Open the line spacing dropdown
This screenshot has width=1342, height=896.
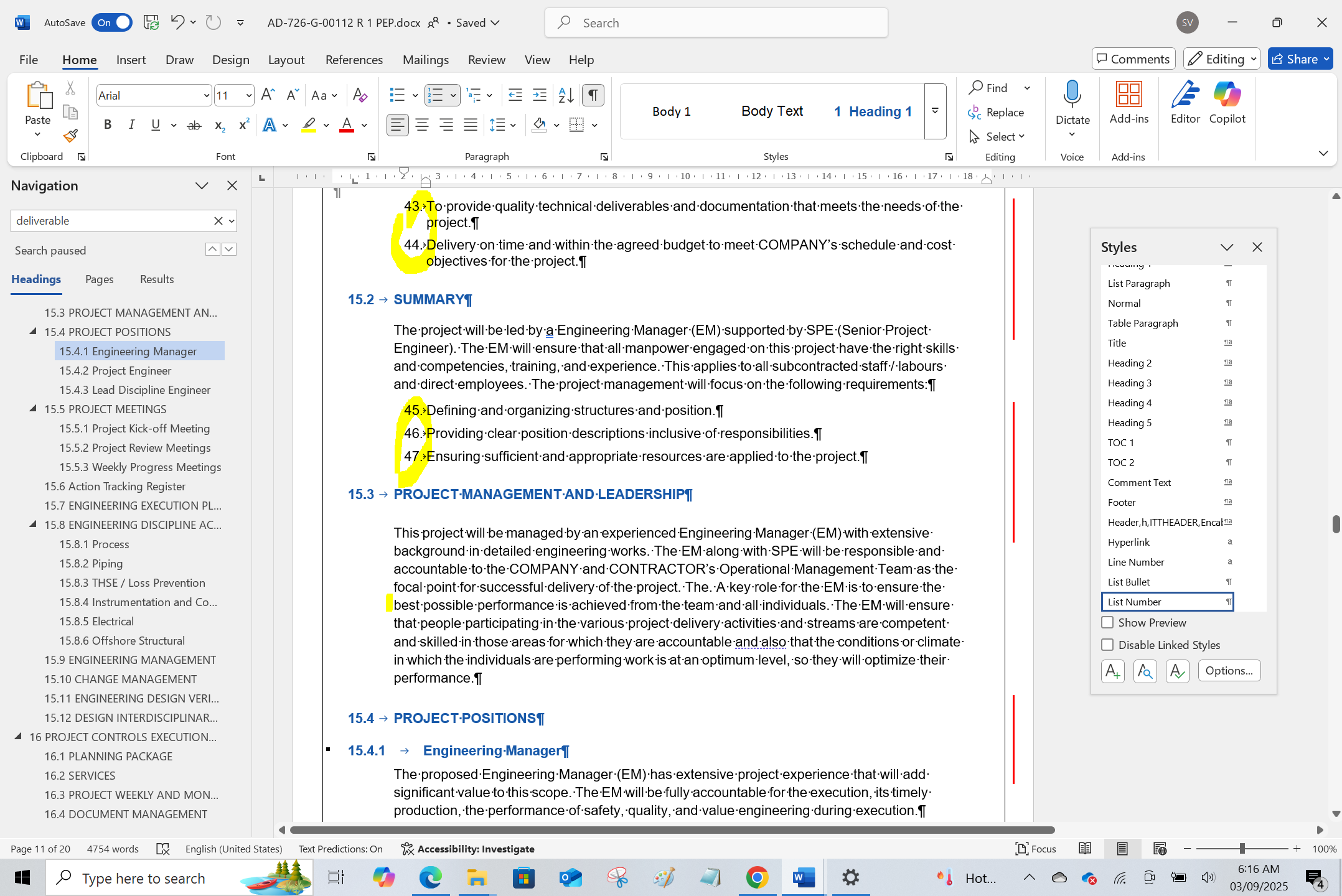point(512,125)
